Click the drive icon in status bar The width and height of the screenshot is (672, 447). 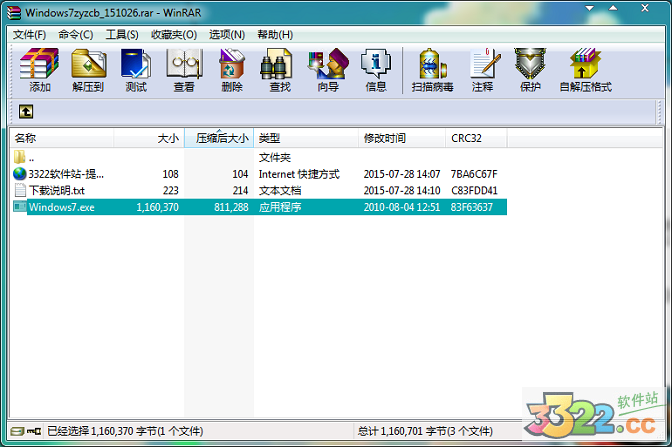17,431
